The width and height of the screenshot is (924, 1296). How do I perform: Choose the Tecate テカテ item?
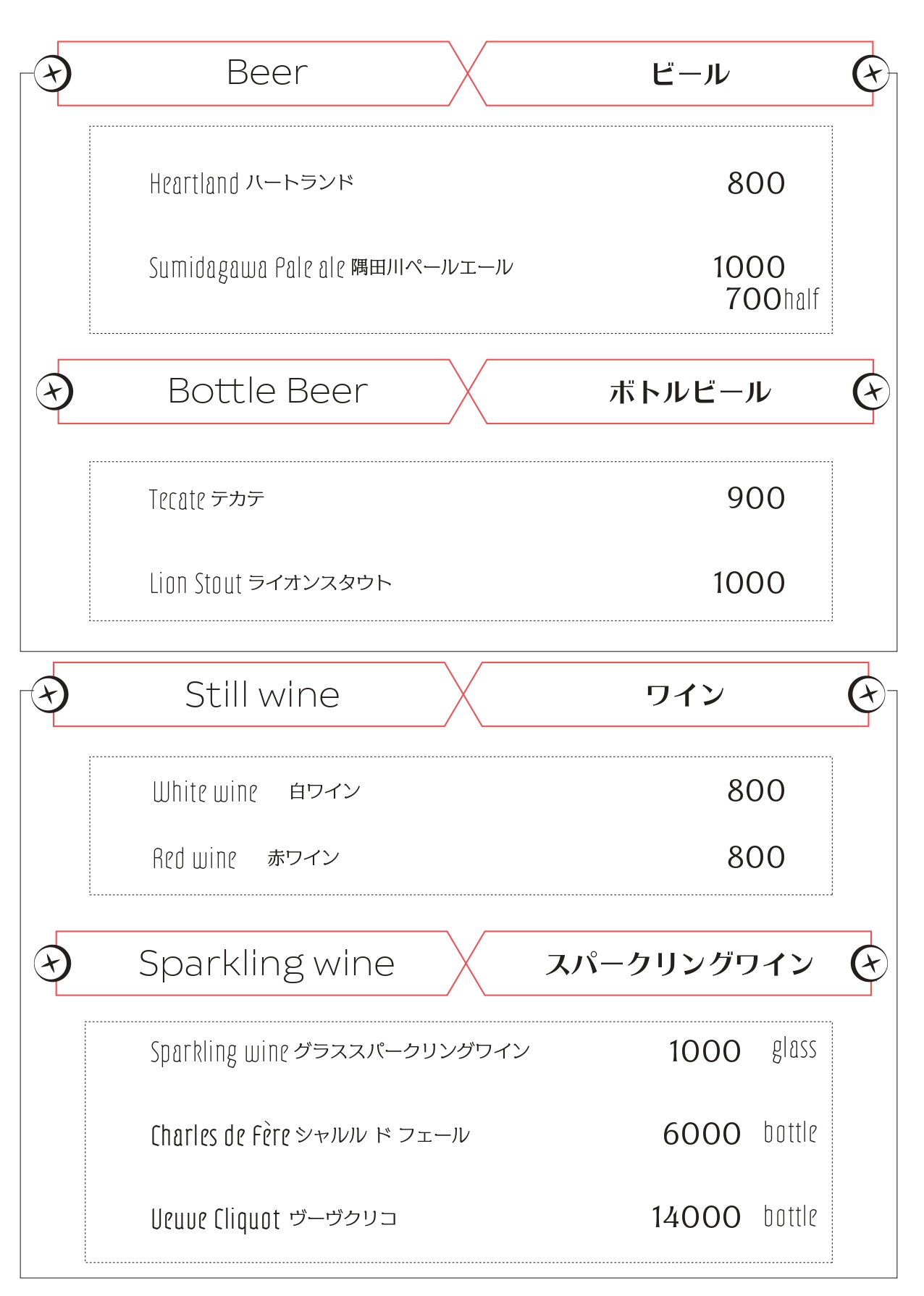[x=206, y=500]
